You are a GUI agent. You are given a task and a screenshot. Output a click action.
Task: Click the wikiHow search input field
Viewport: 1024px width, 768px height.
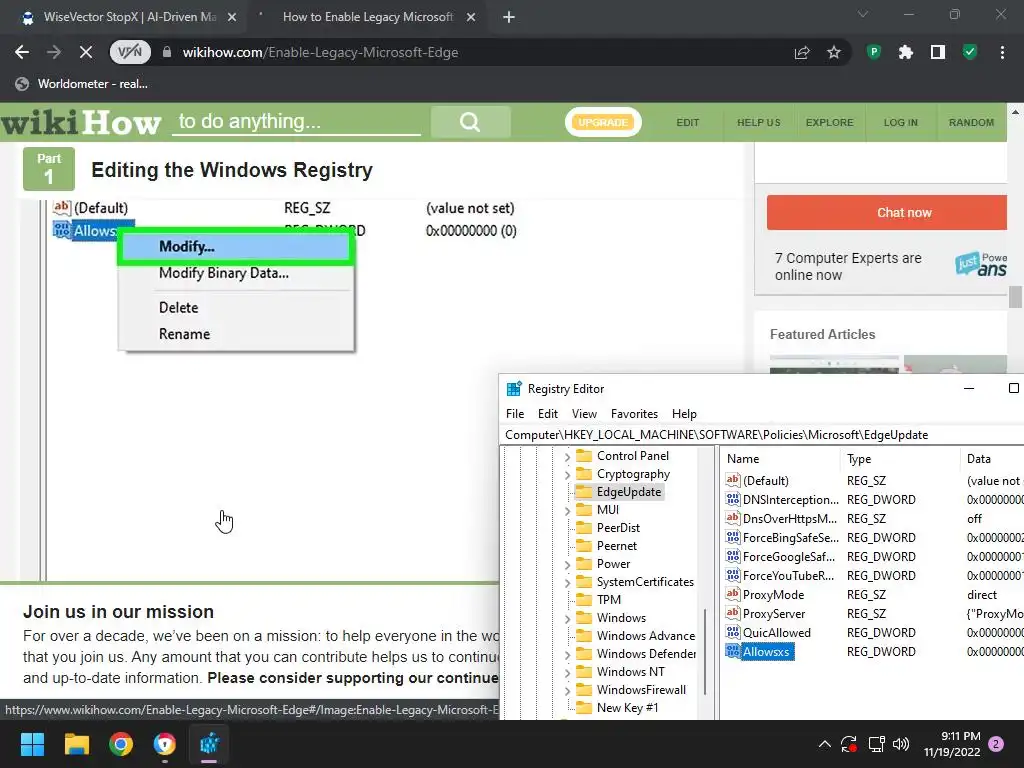[296, 122]
